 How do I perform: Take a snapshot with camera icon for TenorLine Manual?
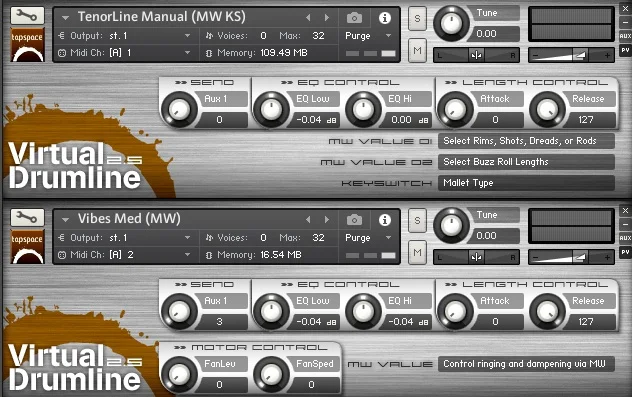[354, 18]
